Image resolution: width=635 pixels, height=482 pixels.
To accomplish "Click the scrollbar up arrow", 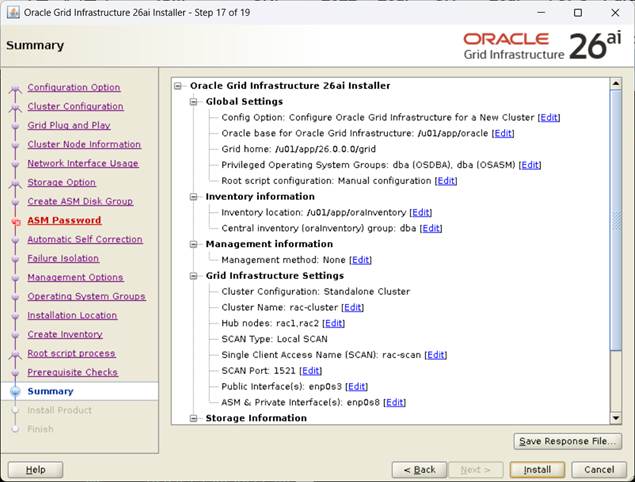I will (616, 84).
